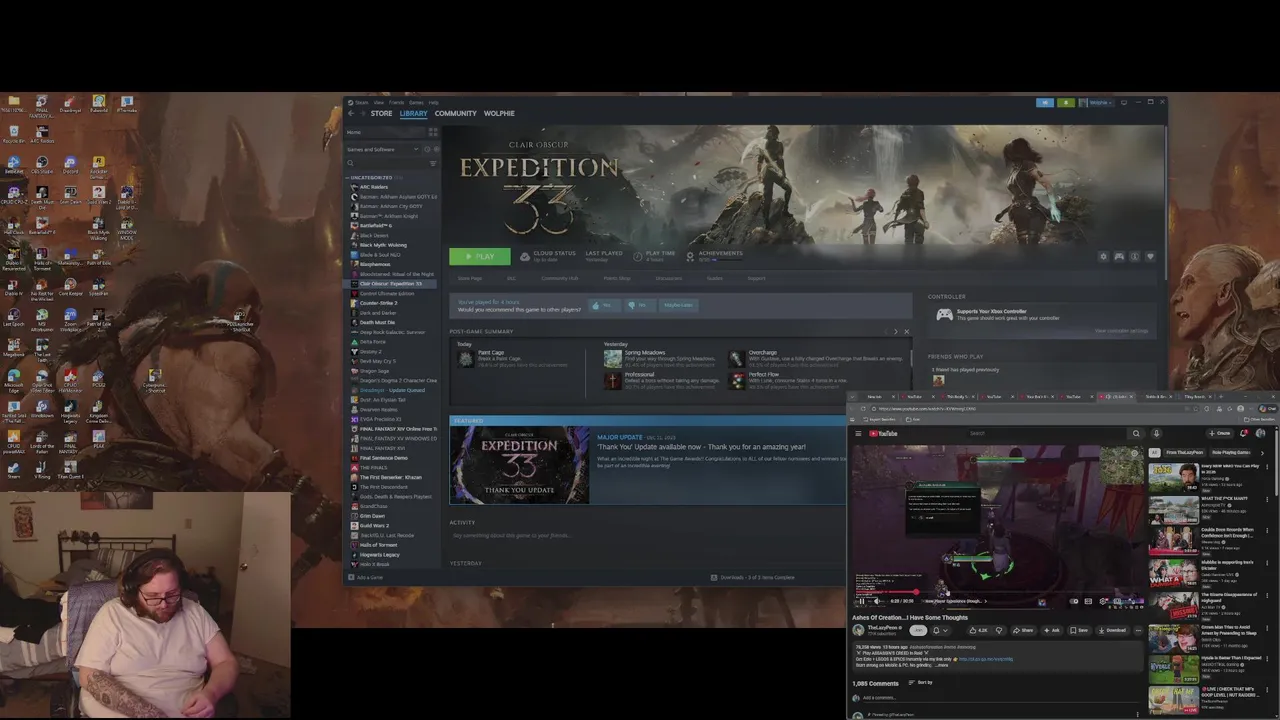Click the Steam forward navigation arrow
The image size is (1280, 720).
pos(363,113)
